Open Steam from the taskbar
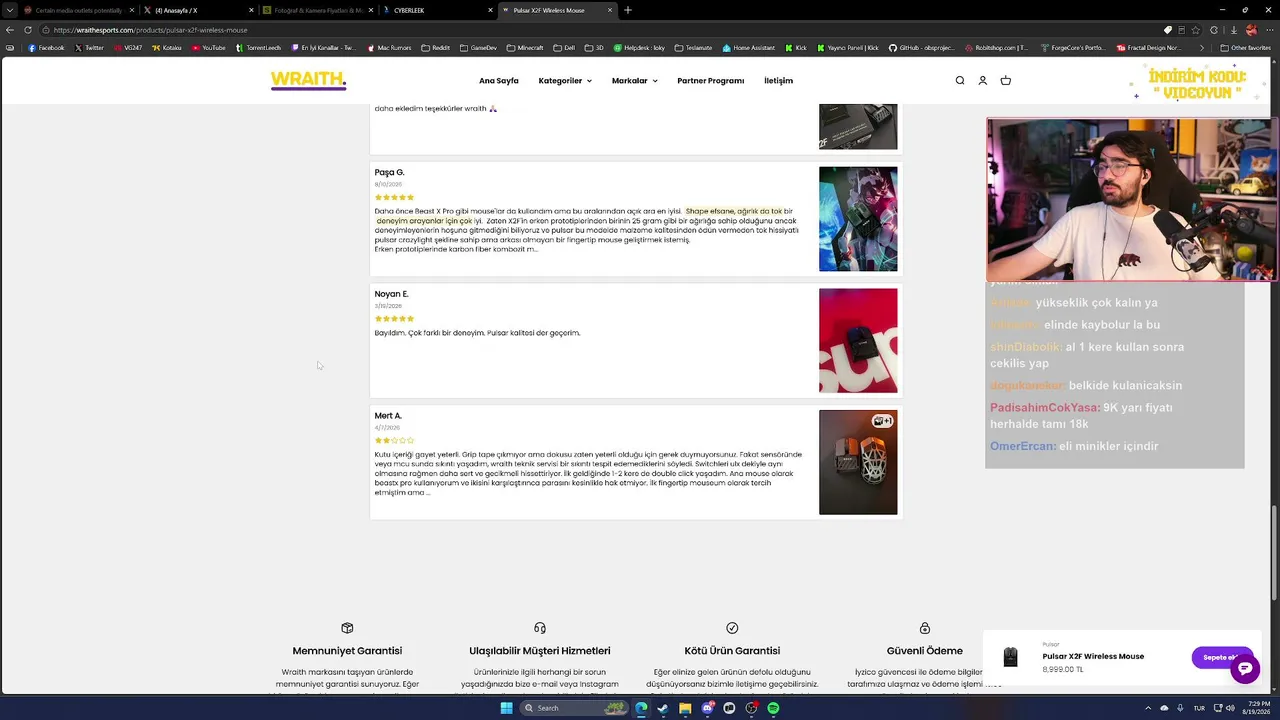The height and width of the screenshot is (720, 1280). pos(663,708)
